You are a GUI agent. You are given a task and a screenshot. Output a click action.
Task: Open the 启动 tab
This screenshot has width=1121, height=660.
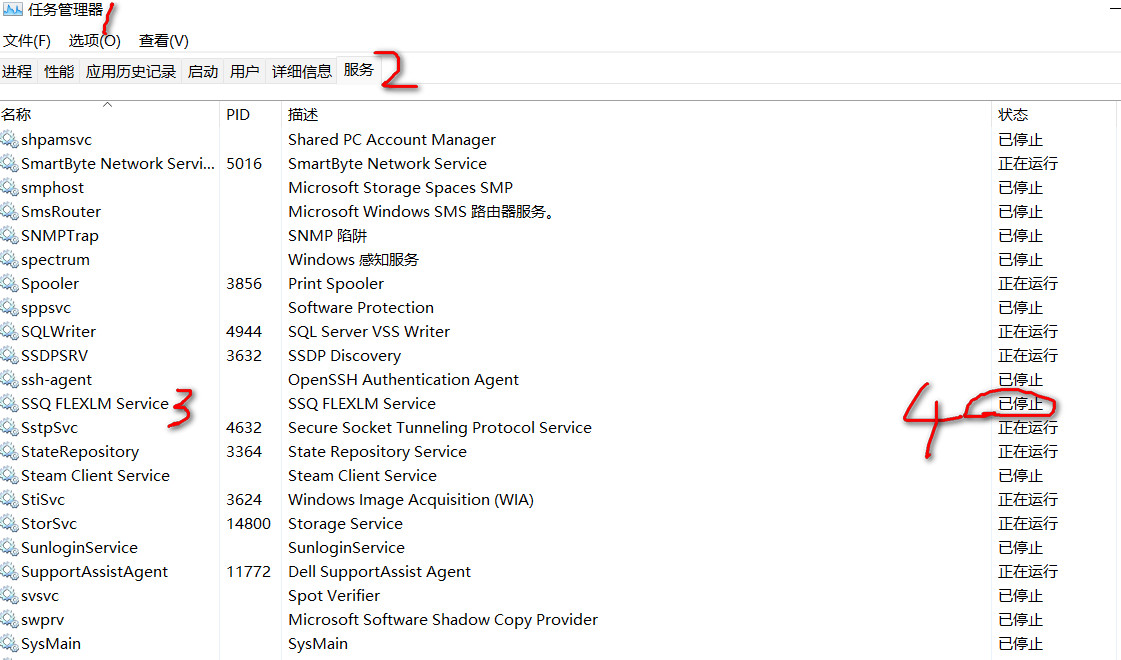pos(203,72)
